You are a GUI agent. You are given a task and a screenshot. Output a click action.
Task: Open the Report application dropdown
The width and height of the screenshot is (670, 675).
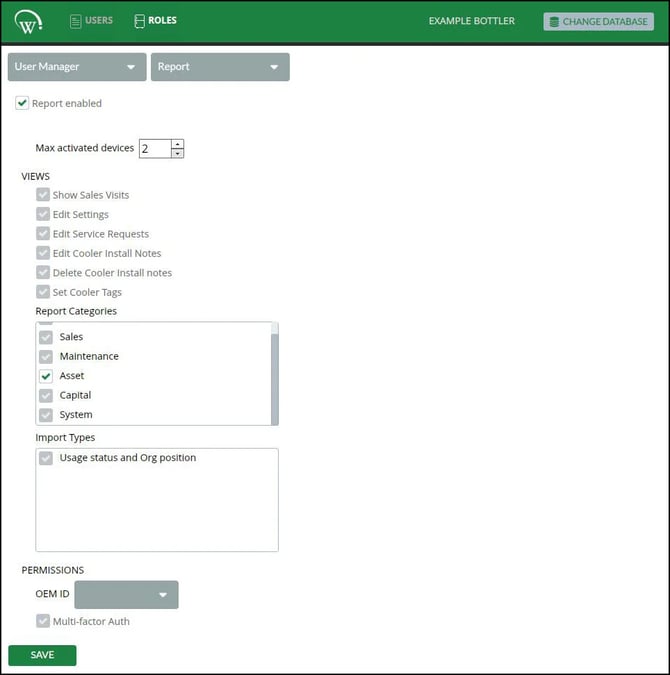click(x=220, y=67)
